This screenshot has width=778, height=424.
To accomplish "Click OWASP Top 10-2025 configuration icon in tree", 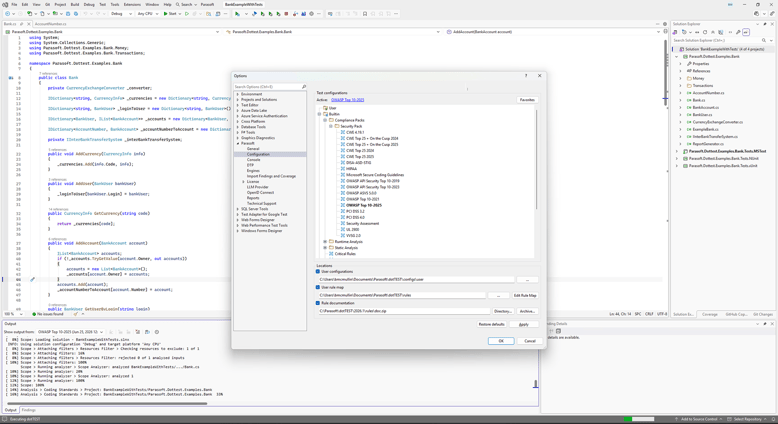I will tap(342, 205).
